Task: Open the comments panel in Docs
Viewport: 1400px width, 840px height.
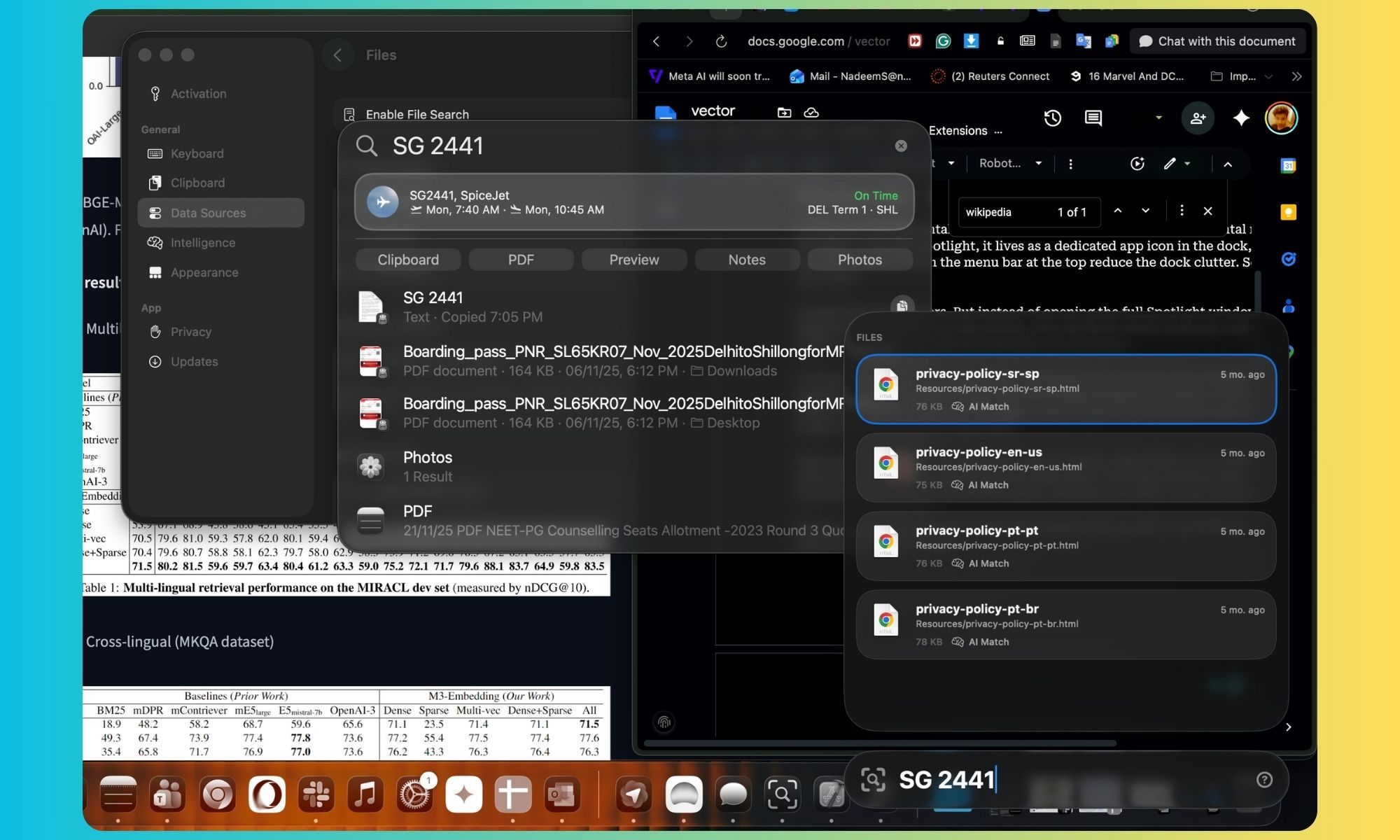Action: 1092,118
